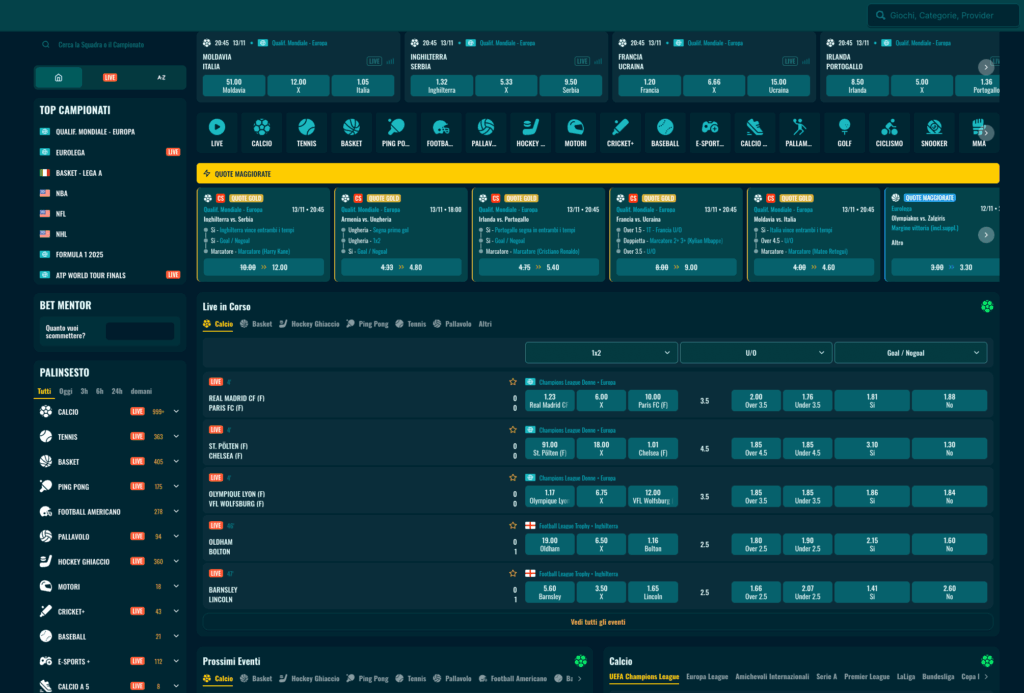Click Vedi tutti gli eventi link
Viewport: 1024px width, 693px height.
click(x=598, y=622)
